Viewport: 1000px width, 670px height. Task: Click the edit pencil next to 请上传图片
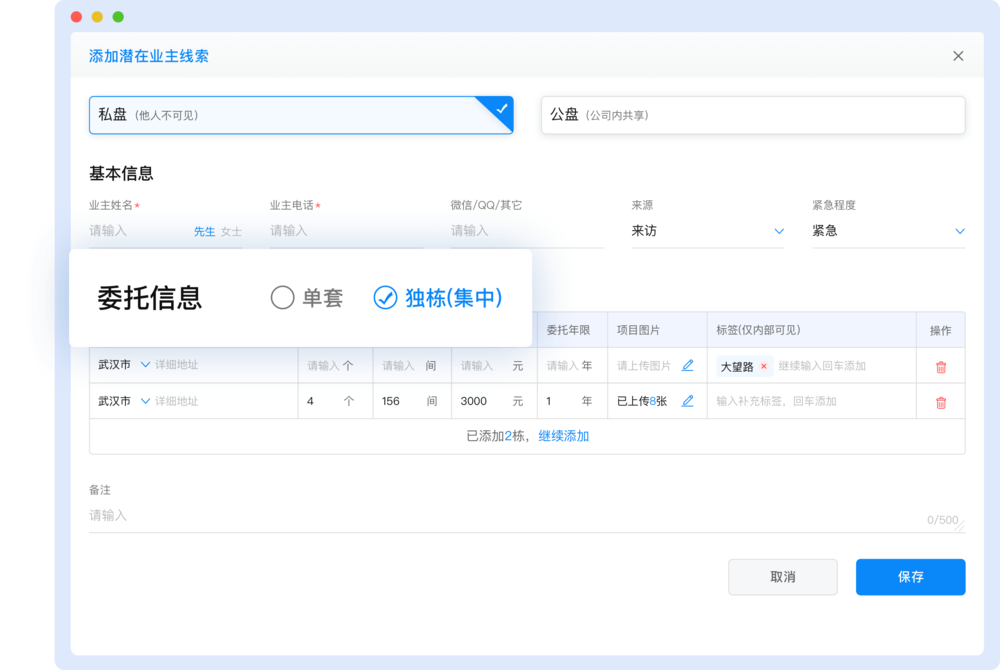click(688, 365)
